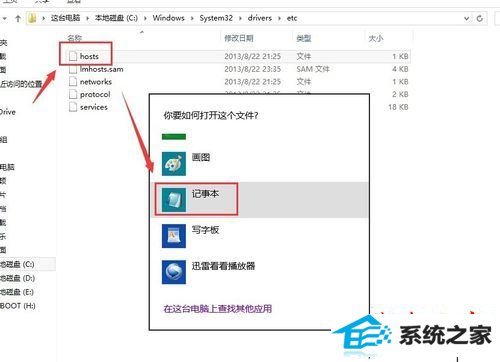Select the lmhosts.sam file
Viewport: 500px width, 362px height.
[96, 69]
